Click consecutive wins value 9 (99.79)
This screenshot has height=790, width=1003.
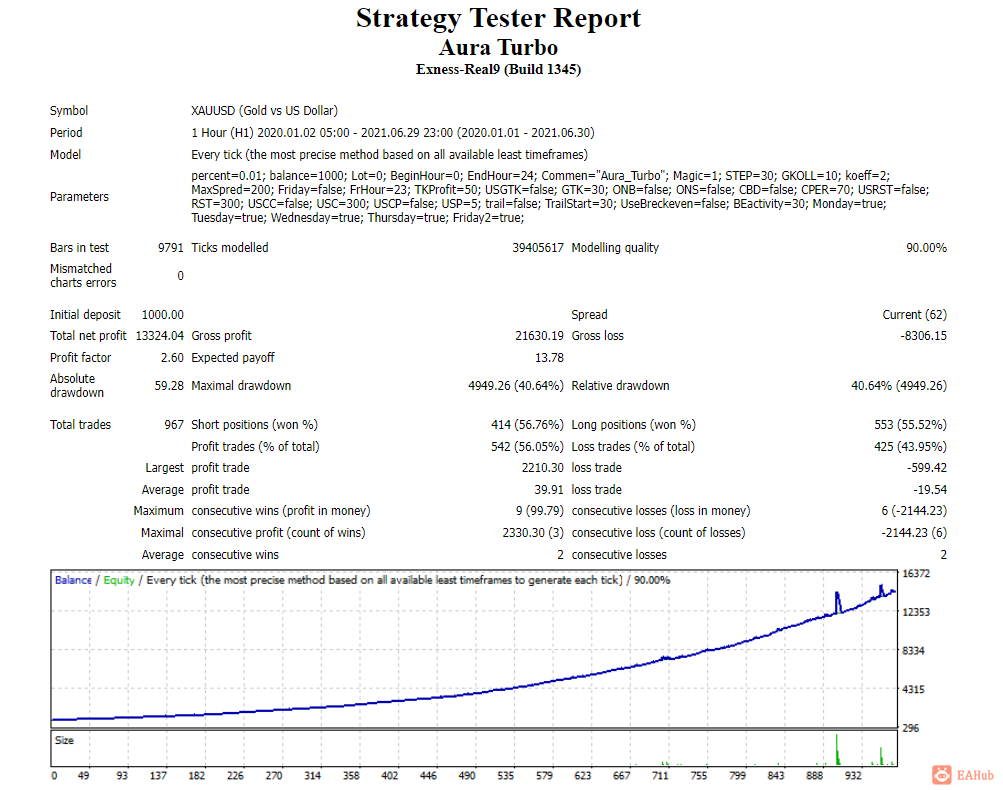pyautogui.click(x=540, y=510)
